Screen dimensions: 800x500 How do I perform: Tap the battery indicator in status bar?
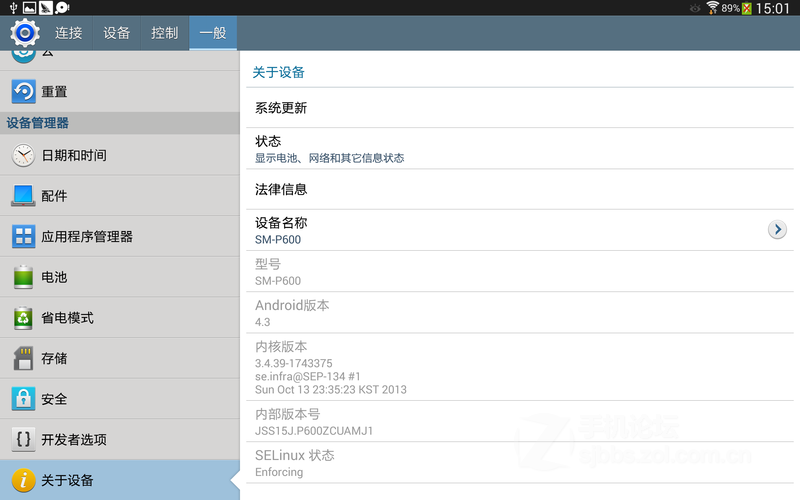point(747,8)
